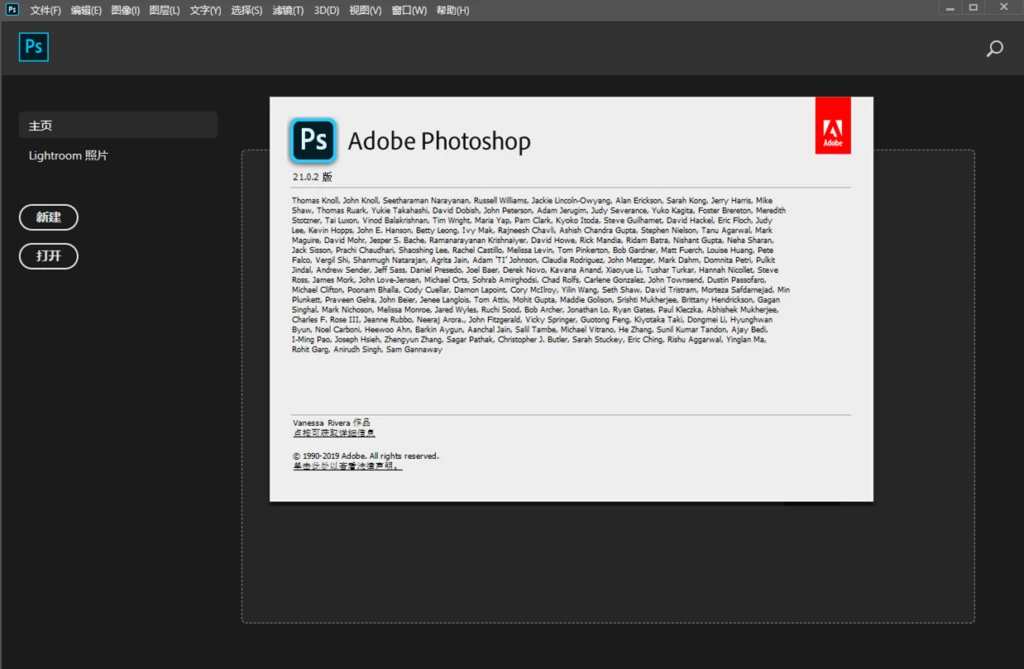Open the 选择(S) menu

point(246,10)
